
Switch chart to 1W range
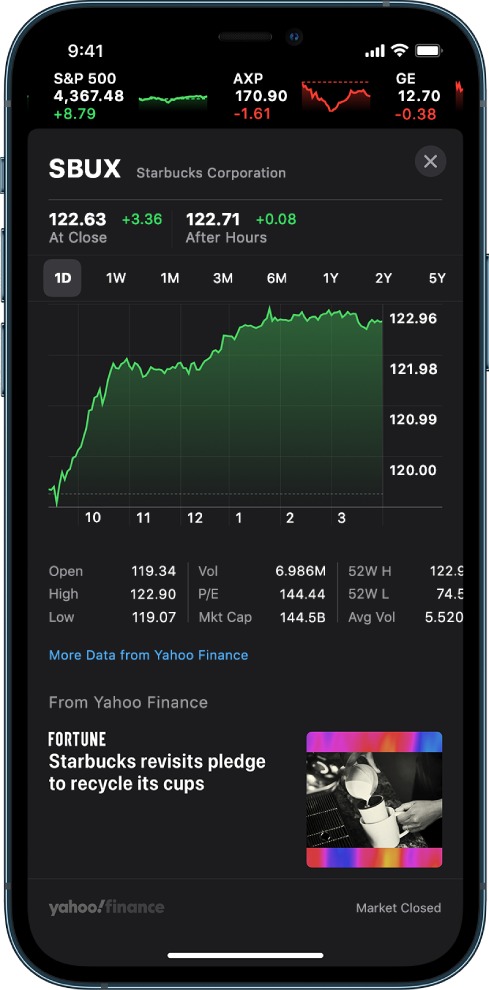click(x=116, y=278)
